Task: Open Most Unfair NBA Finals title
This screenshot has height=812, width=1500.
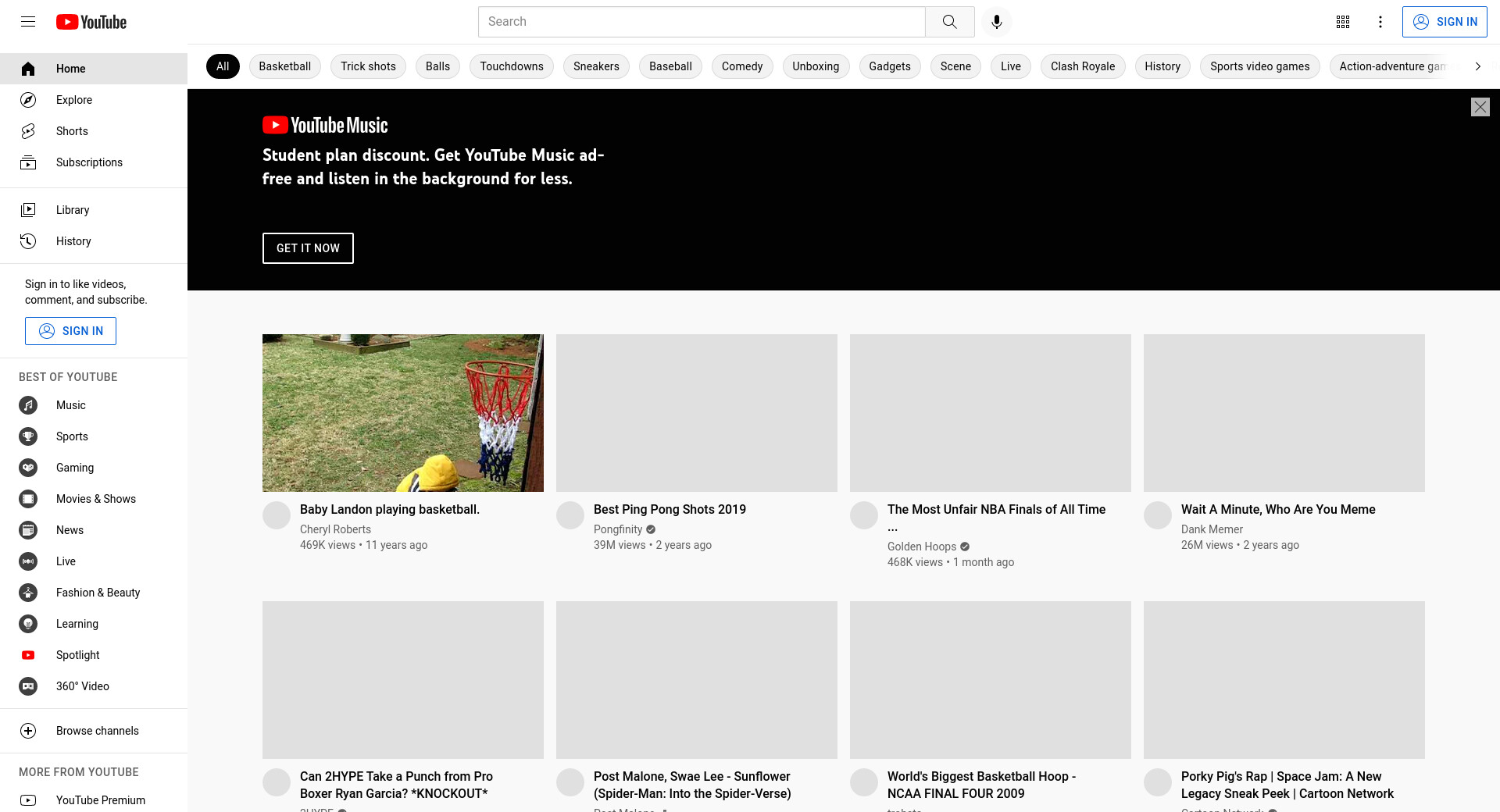Action: point(996,518)
